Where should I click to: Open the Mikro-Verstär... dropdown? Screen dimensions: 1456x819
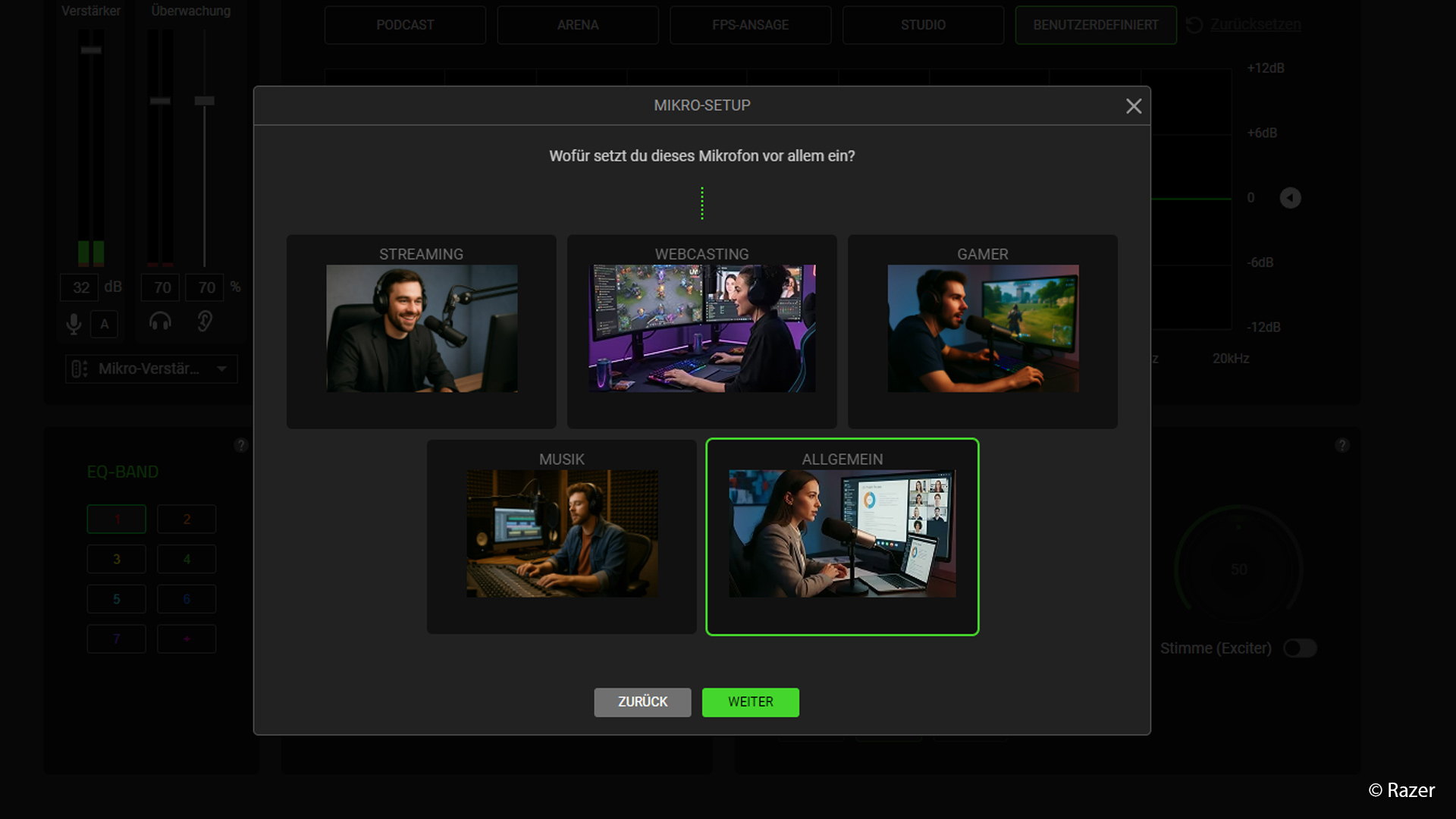(x=152, y=369)
